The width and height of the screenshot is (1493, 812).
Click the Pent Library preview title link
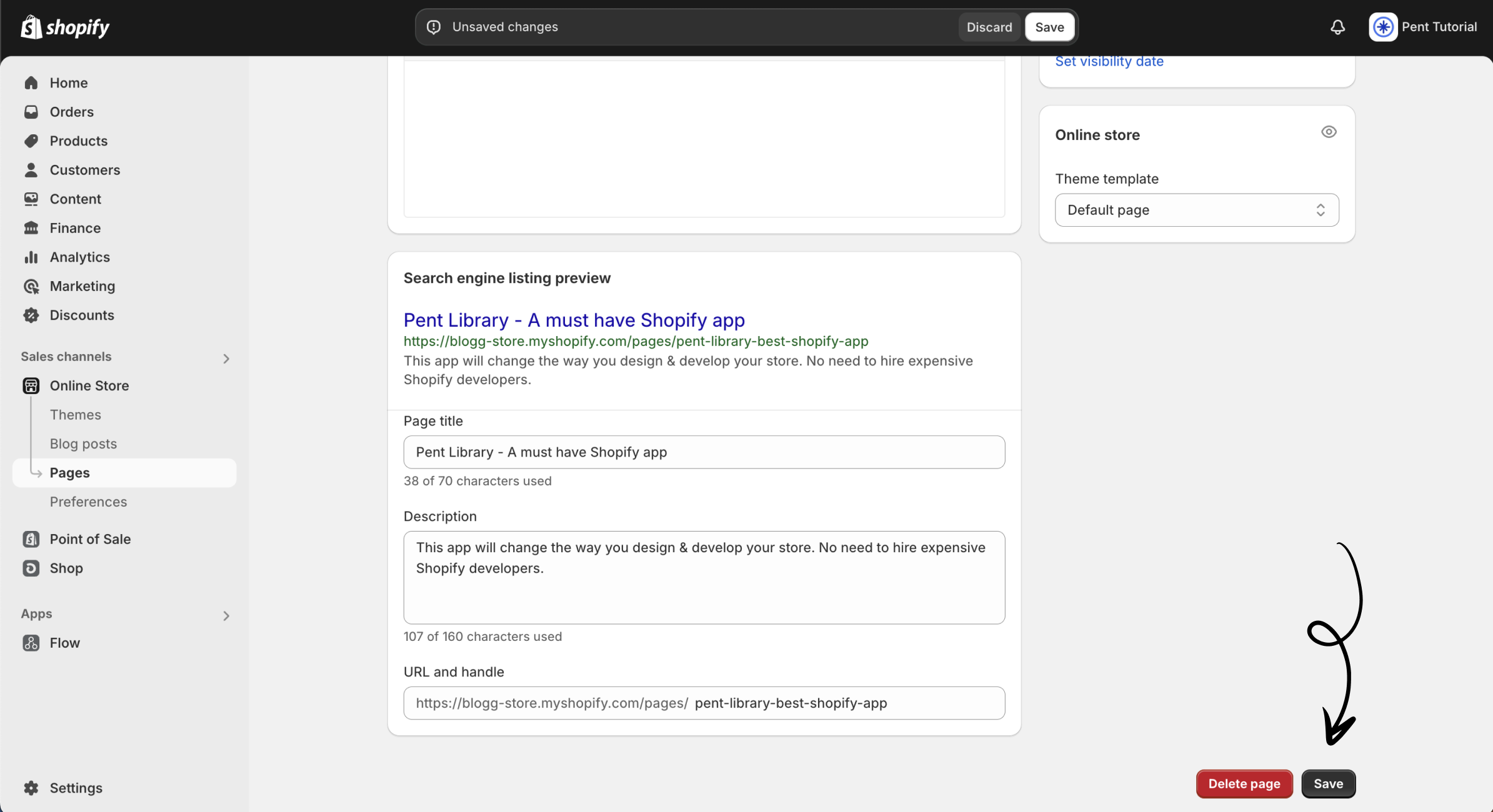(574, 320)
